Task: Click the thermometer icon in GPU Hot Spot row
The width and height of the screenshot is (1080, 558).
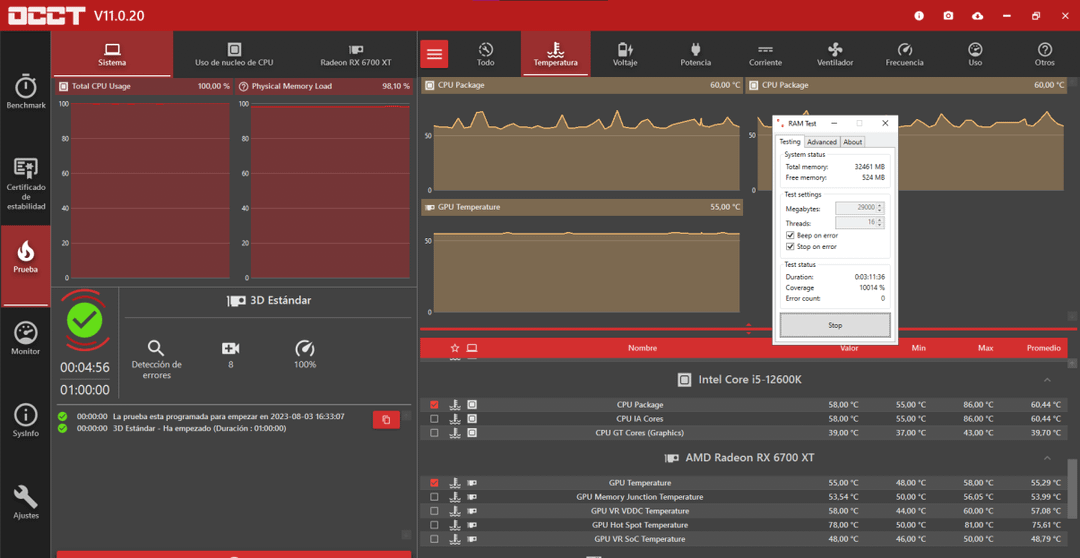Action: tap(455, 525)
